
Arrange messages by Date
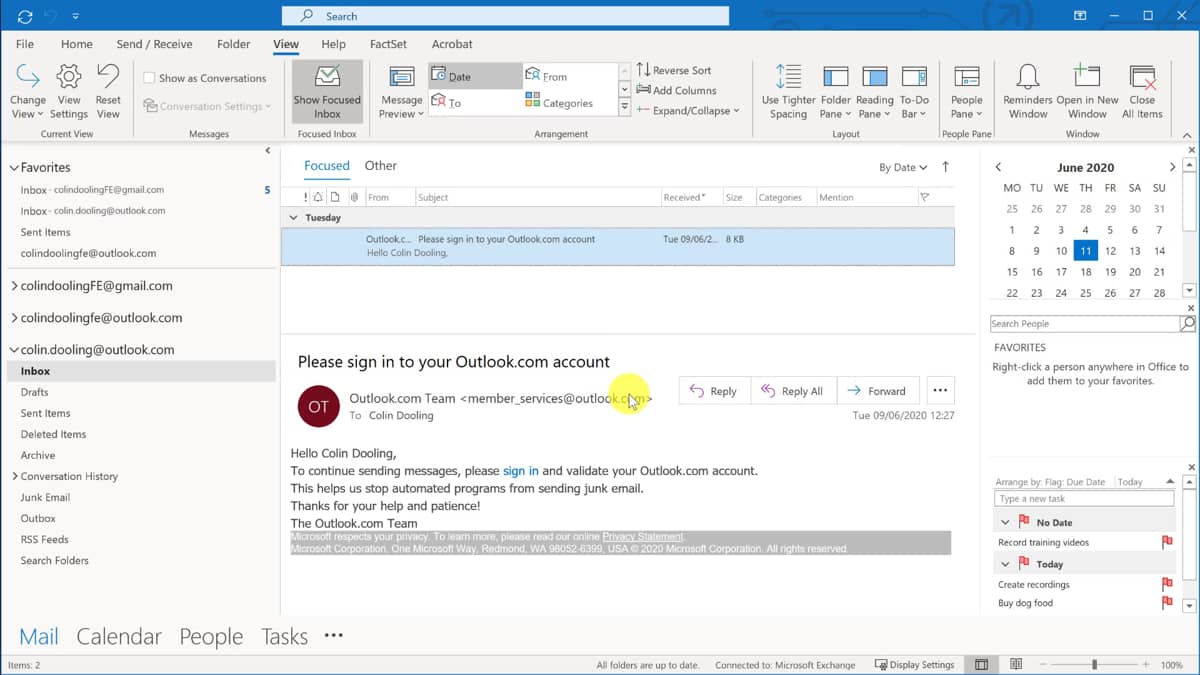[x=475, y=76]
